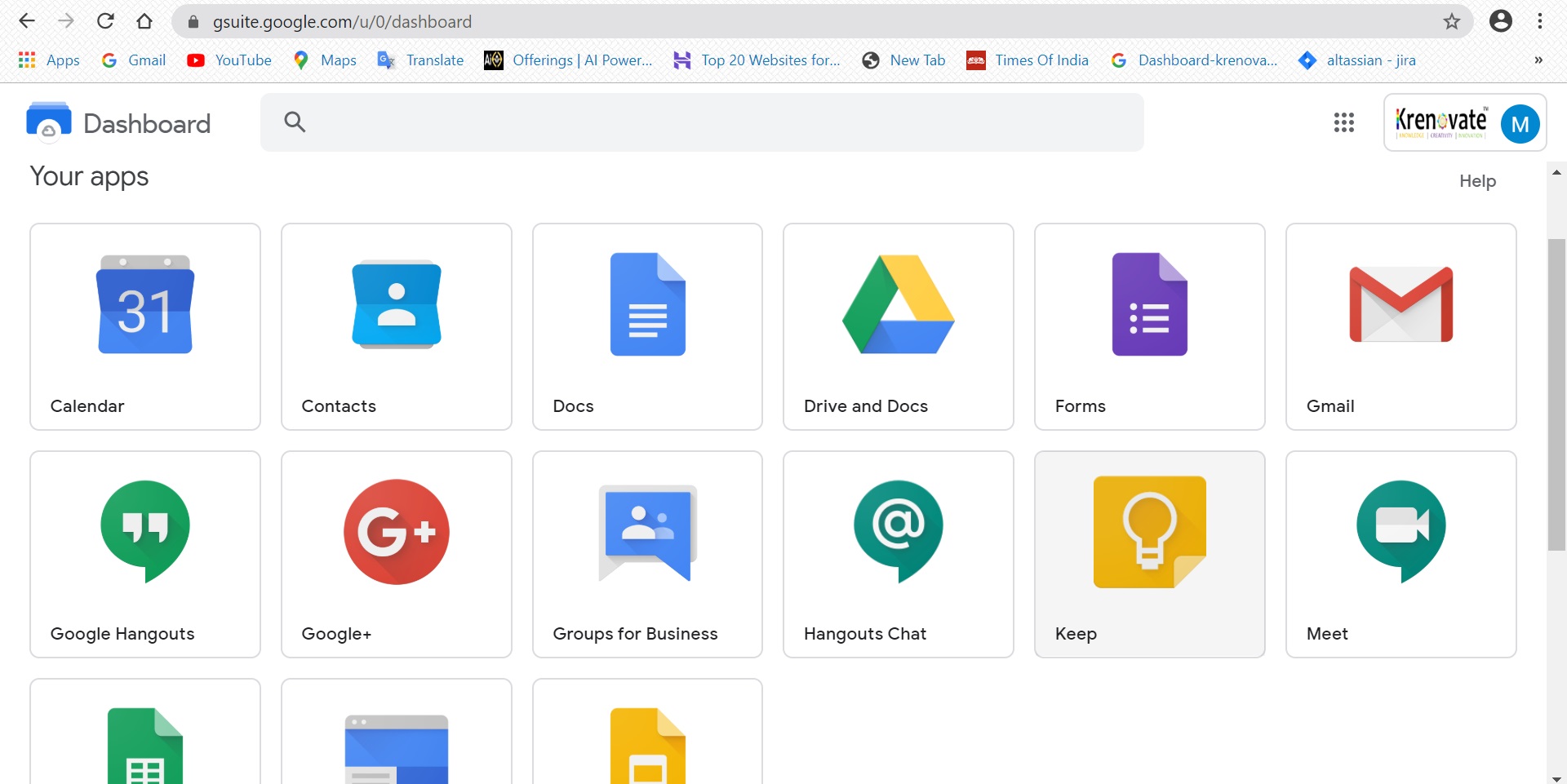1567x784 pixels.
Task: Open the yellow Slides icon
Action: (648, 746)
